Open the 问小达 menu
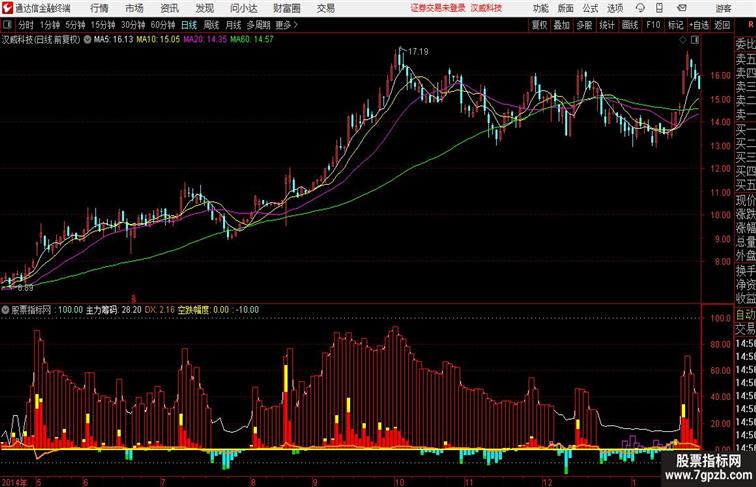This screenshot has height=487, width=756. pyautogui.click(x=243, y=8)
